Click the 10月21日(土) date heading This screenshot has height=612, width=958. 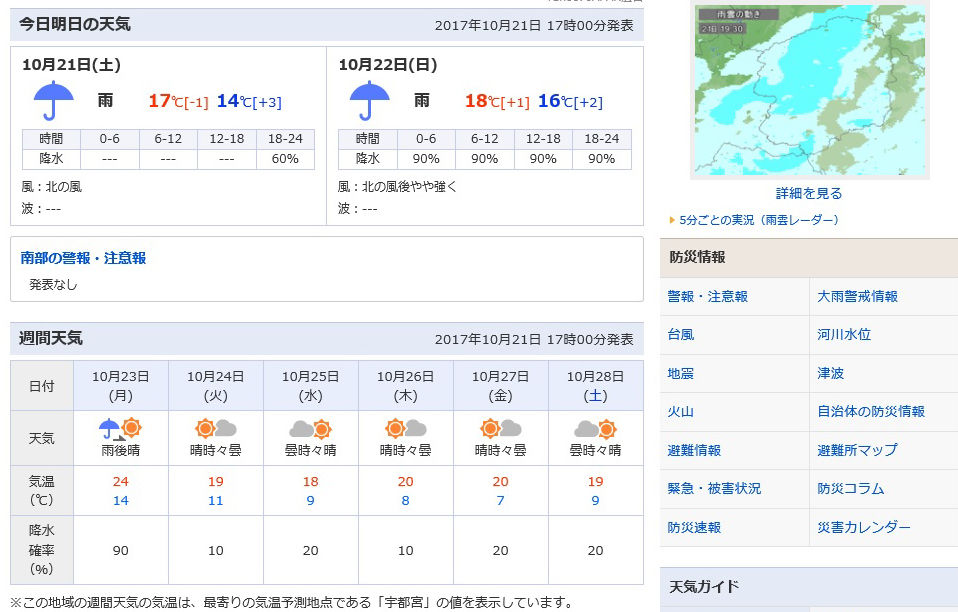[71, 65]
